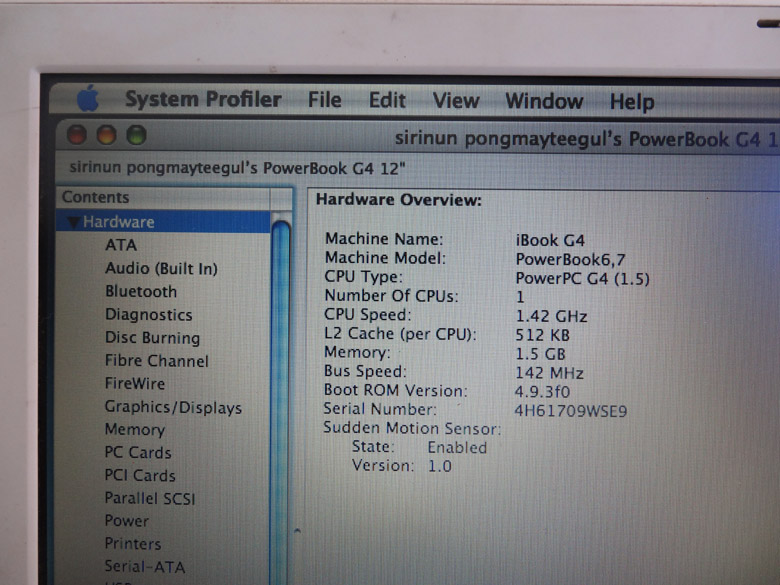Select Diagnostics in the contents list
This screenshot has width=780, height=585.
pyautogui.click(x=149, y=315)
